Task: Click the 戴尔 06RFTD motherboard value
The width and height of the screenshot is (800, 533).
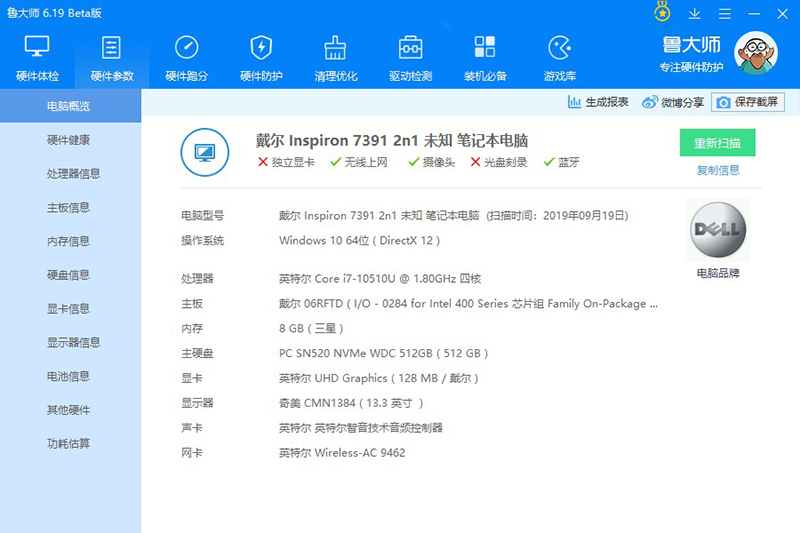Action: coord(468,303)
